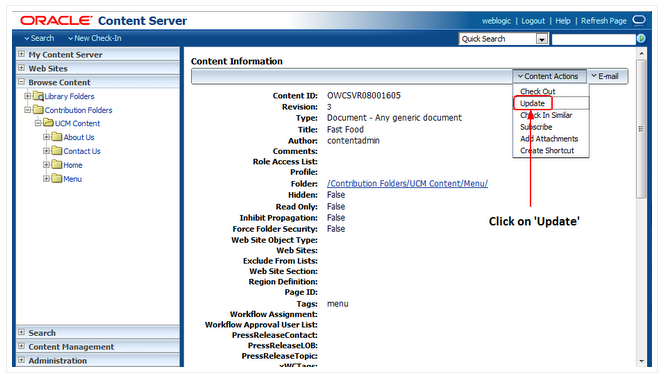Collapse the Contribution Folders node

point(27,110)
